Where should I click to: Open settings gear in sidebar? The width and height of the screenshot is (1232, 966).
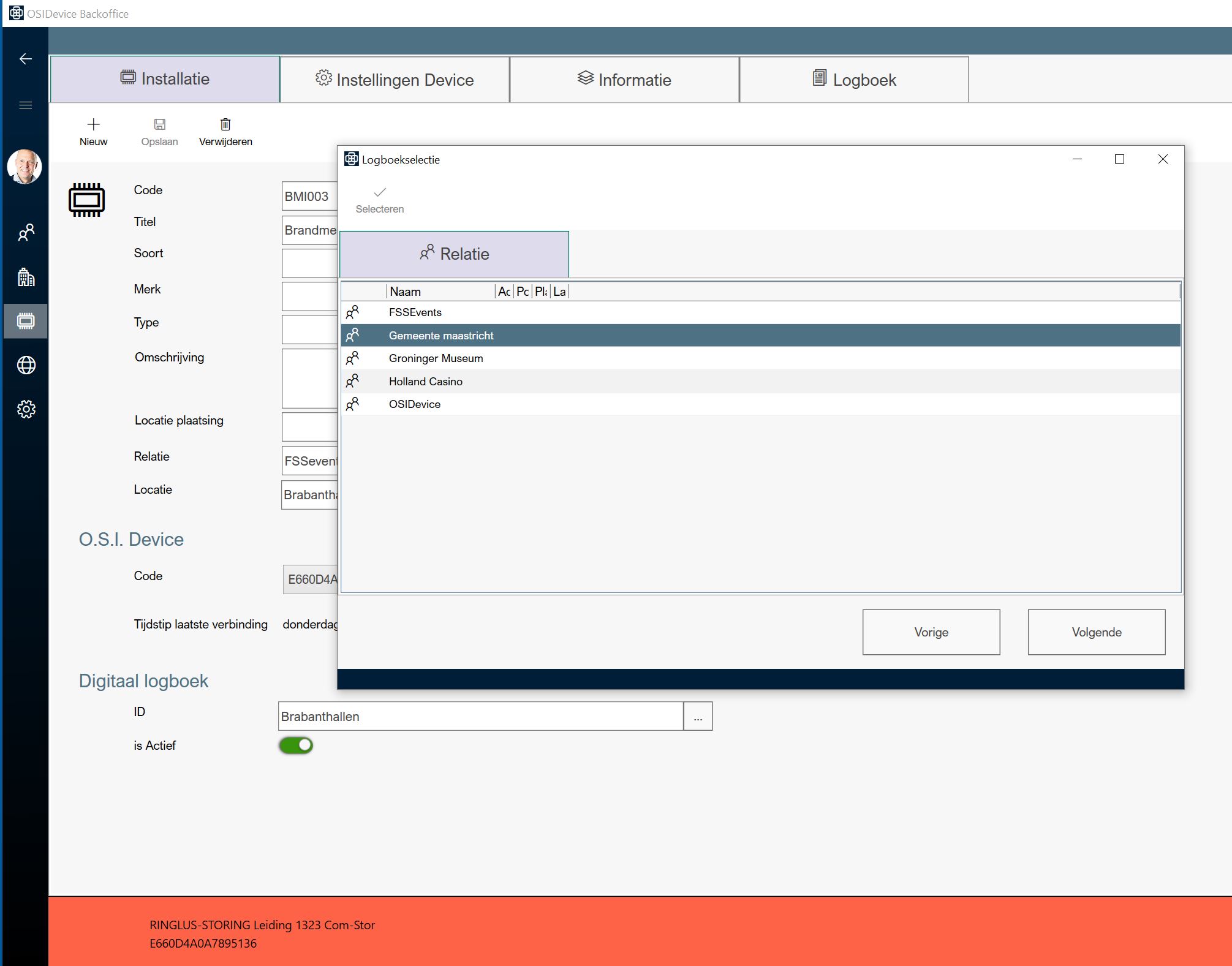point(26,409)
